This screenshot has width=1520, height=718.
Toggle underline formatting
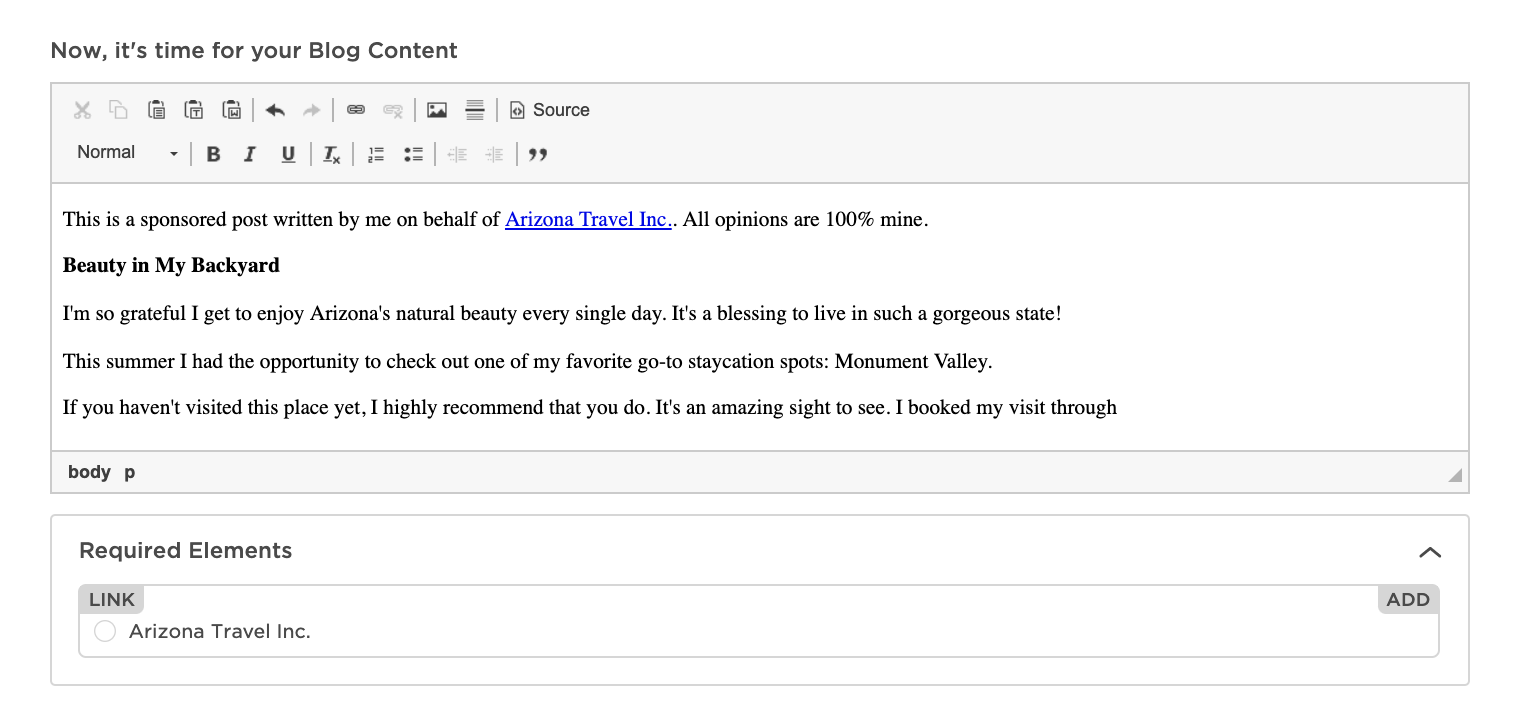(288, 154)
